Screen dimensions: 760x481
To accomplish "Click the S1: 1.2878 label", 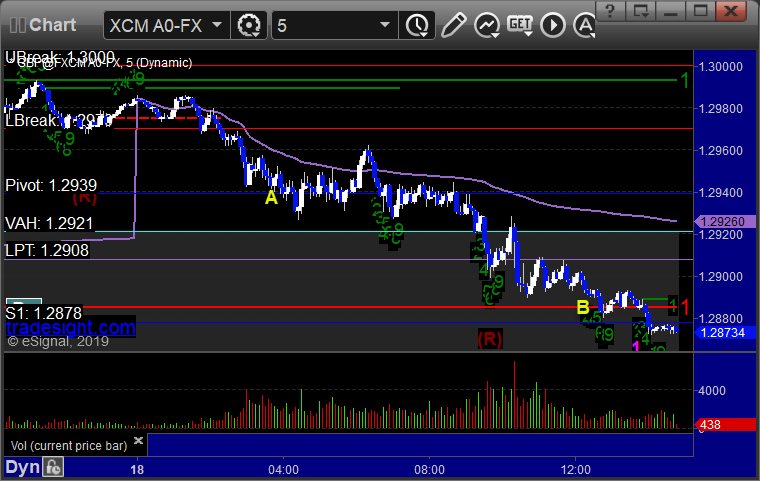I will (x=44, y=313).
